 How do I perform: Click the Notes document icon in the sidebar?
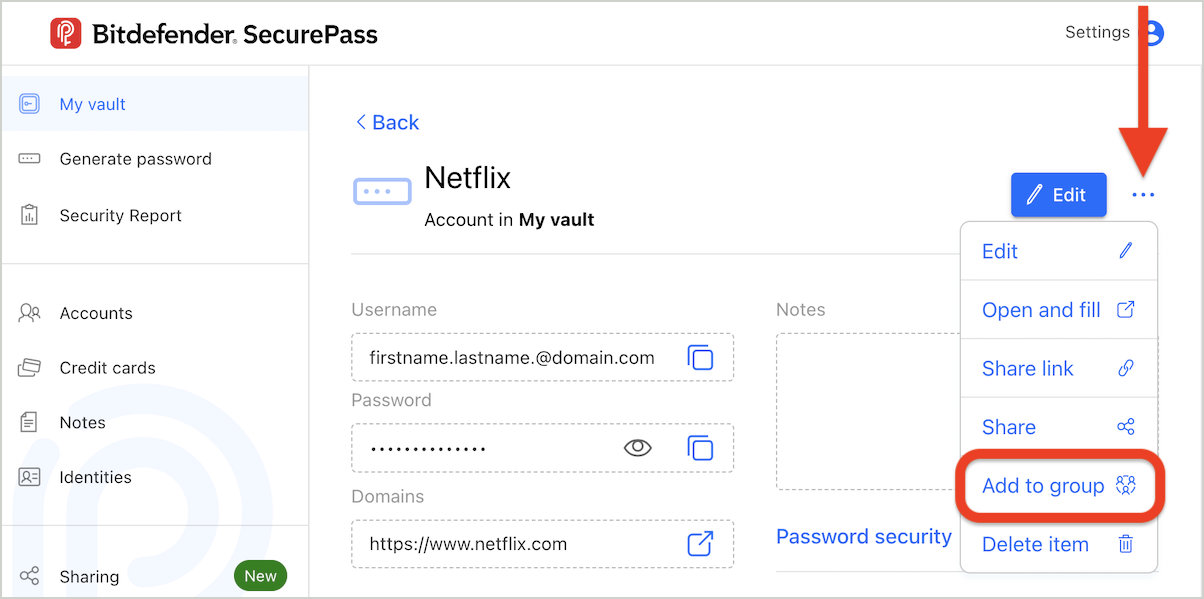point(29,422)
